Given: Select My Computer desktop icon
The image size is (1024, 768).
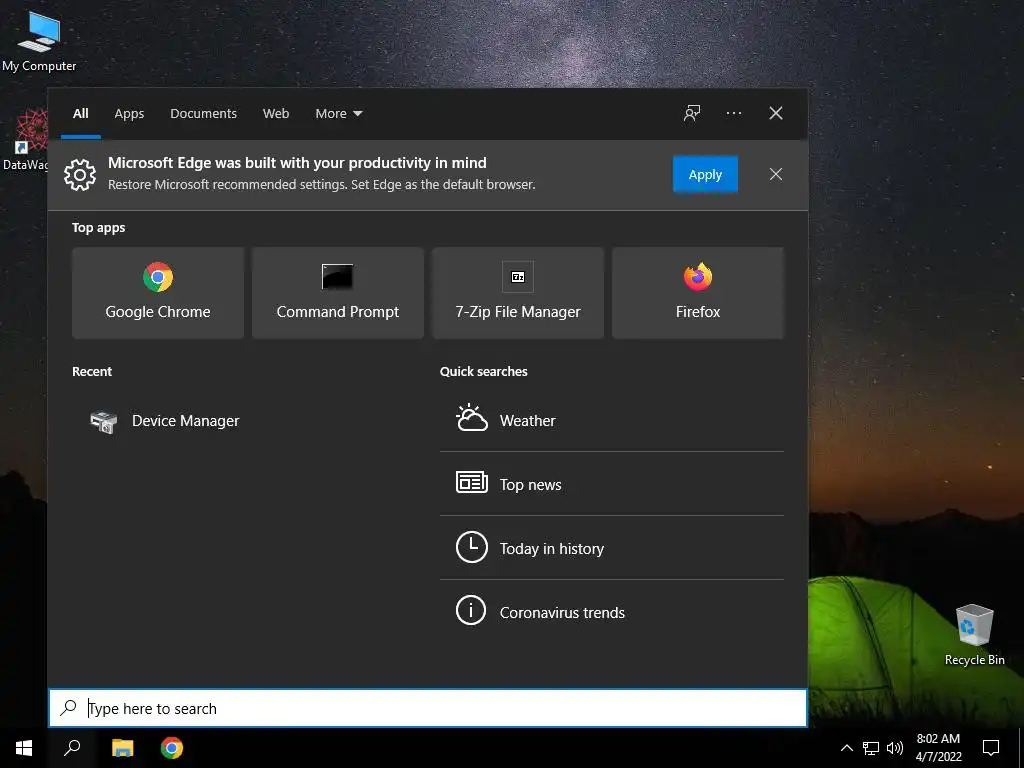Looking at the screenshot, I should pyautogui.click(x=39, y=40).
